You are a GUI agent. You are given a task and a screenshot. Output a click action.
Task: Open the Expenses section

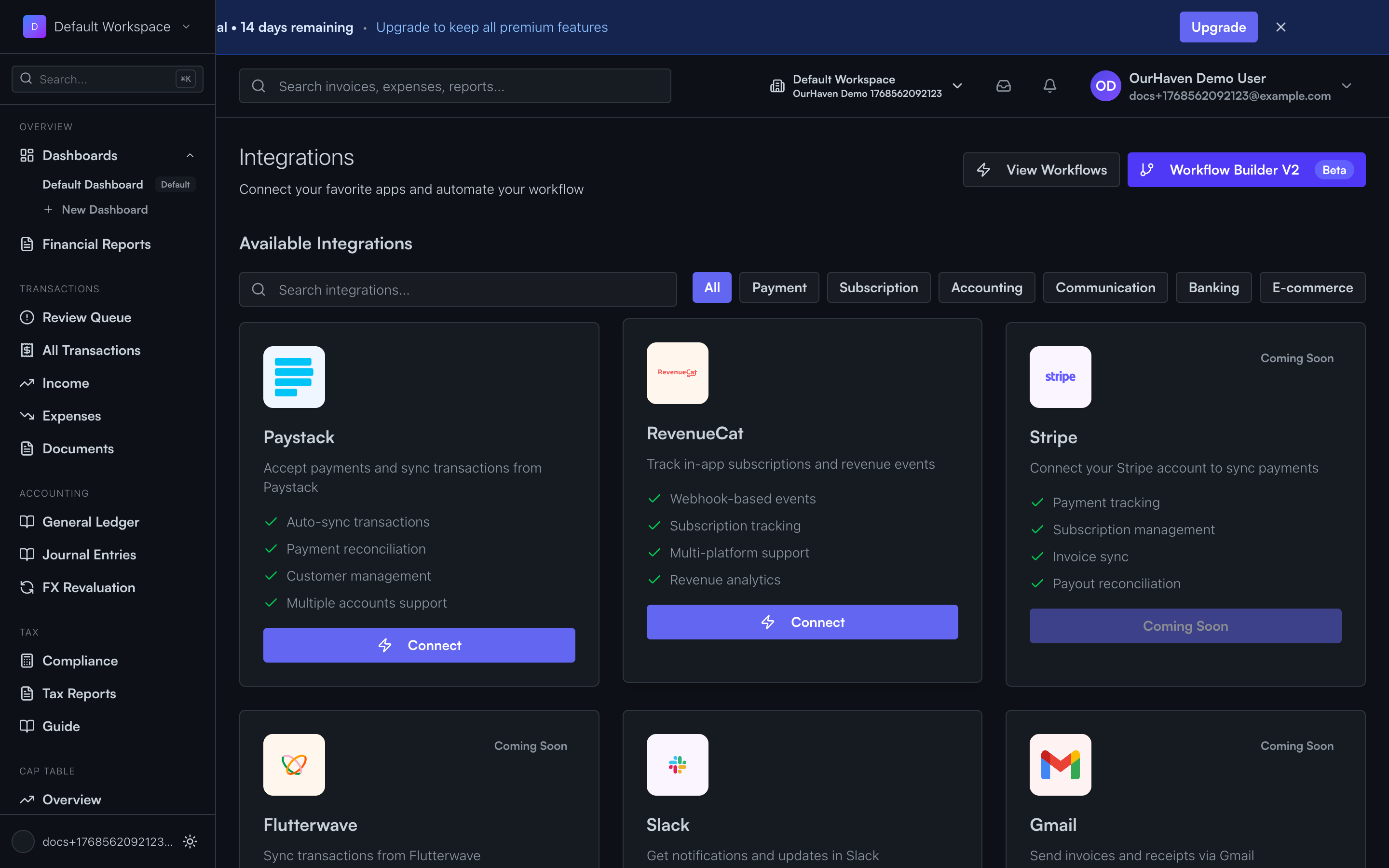tap(71, 415)
